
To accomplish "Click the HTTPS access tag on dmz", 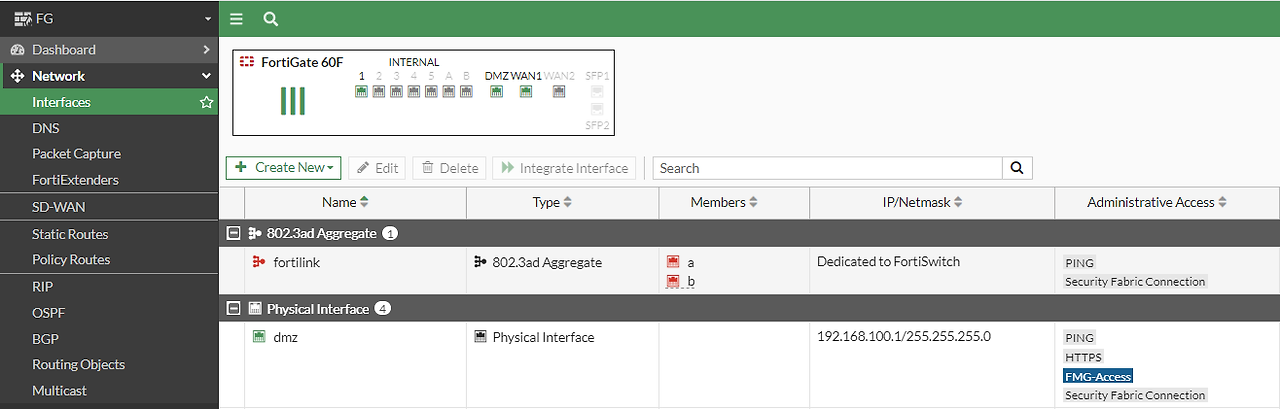I will 1084,357.
